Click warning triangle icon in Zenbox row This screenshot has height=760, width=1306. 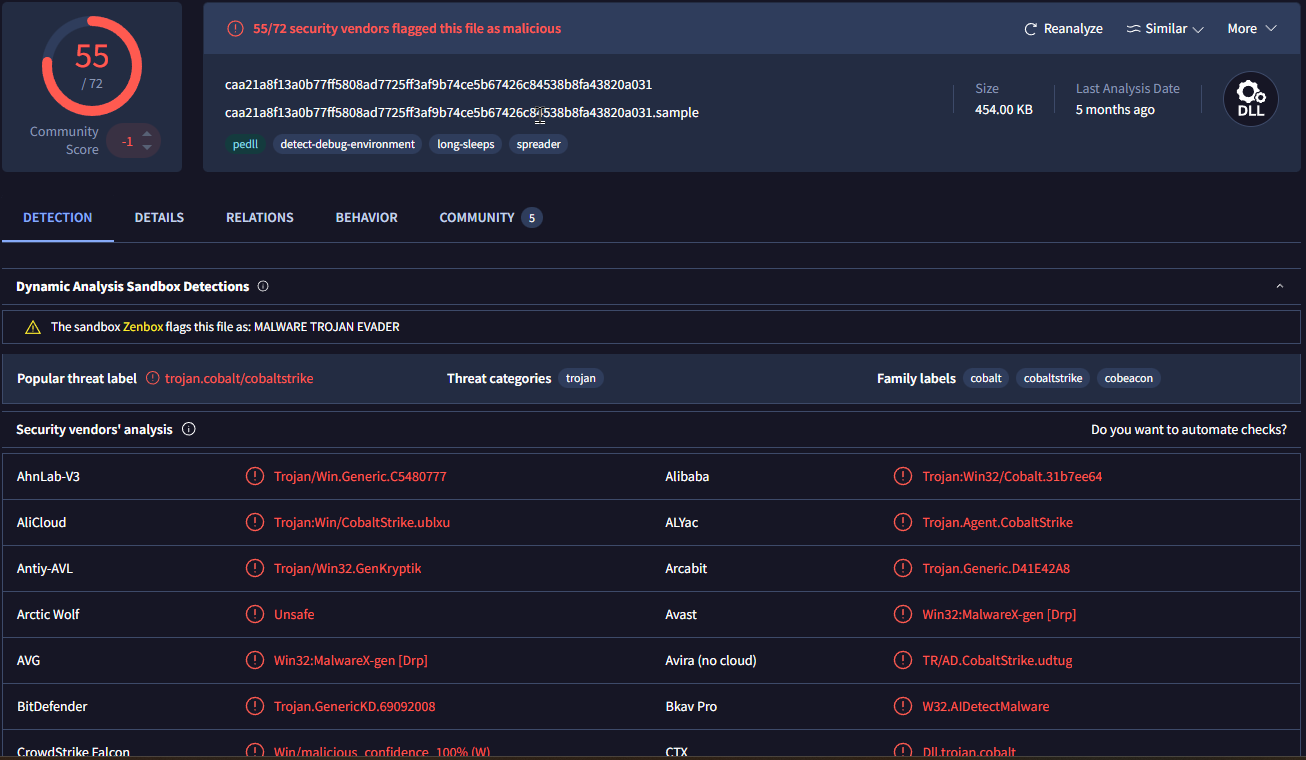33,327
